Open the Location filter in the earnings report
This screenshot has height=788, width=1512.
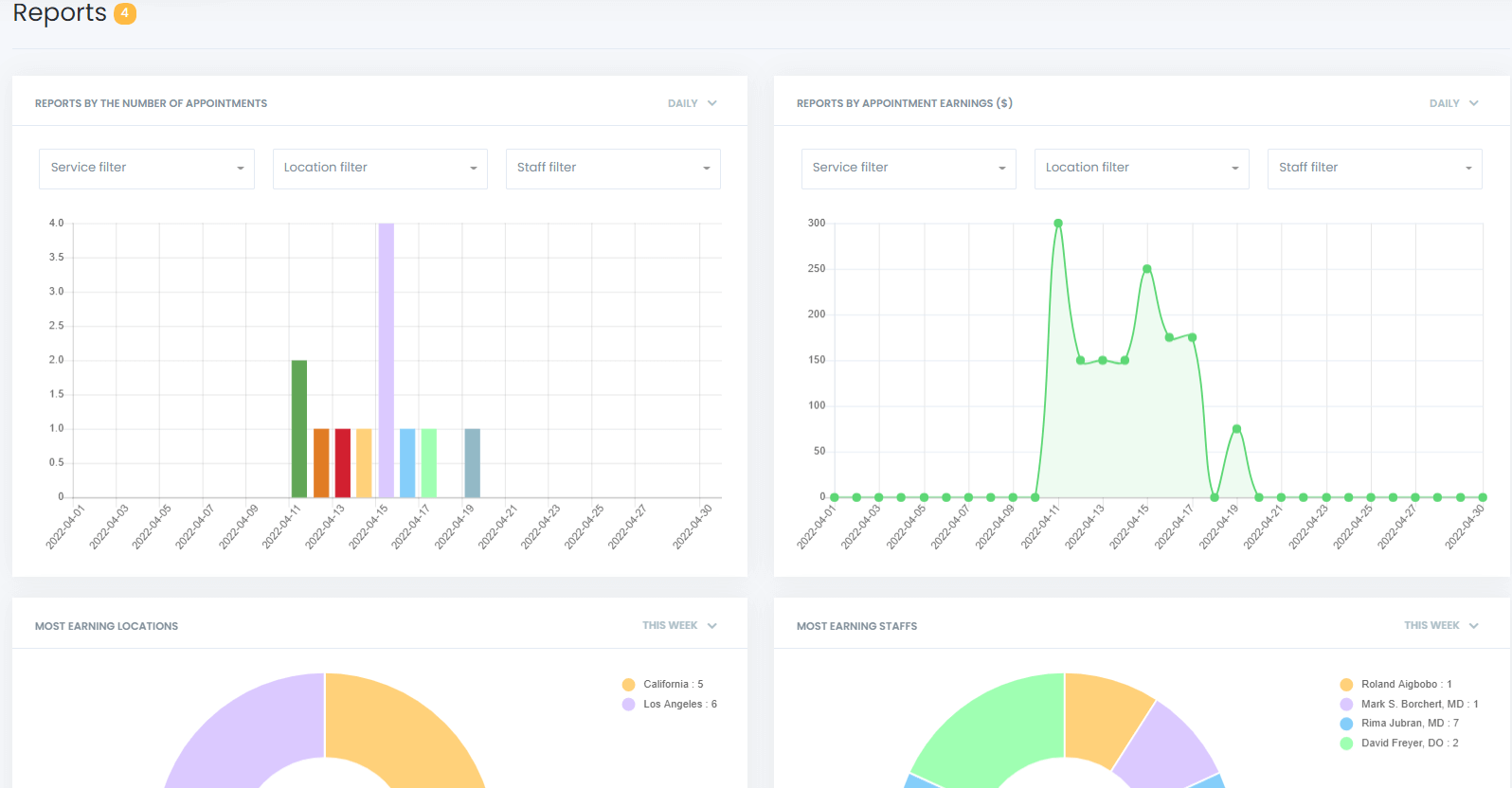tap(1142, 169)
